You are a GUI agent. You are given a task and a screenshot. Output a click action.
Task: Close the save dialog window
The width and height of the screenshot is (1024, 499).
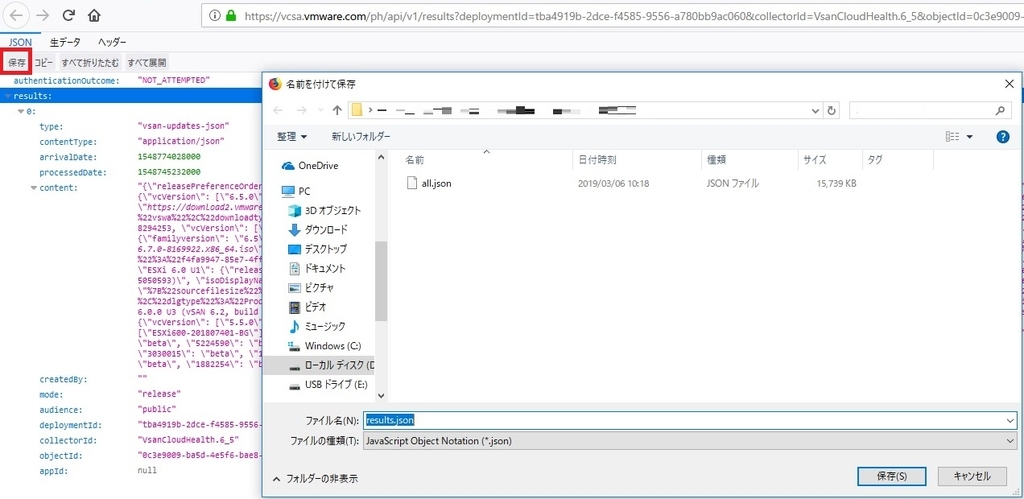click(1009, 83)
